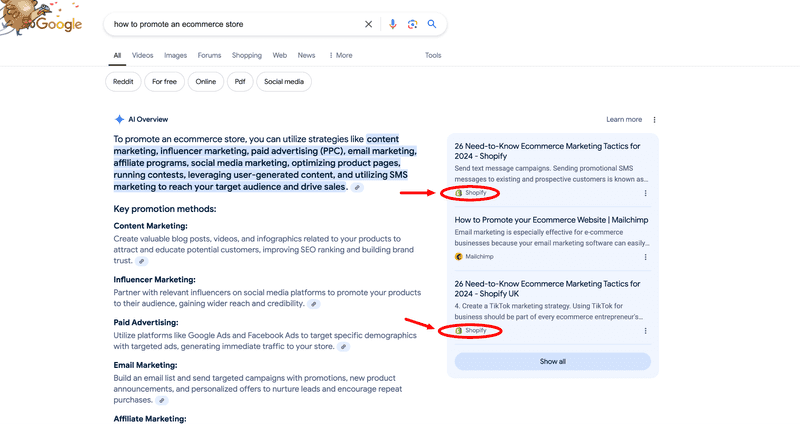Expand the More search categories menu

coord(340,56)
